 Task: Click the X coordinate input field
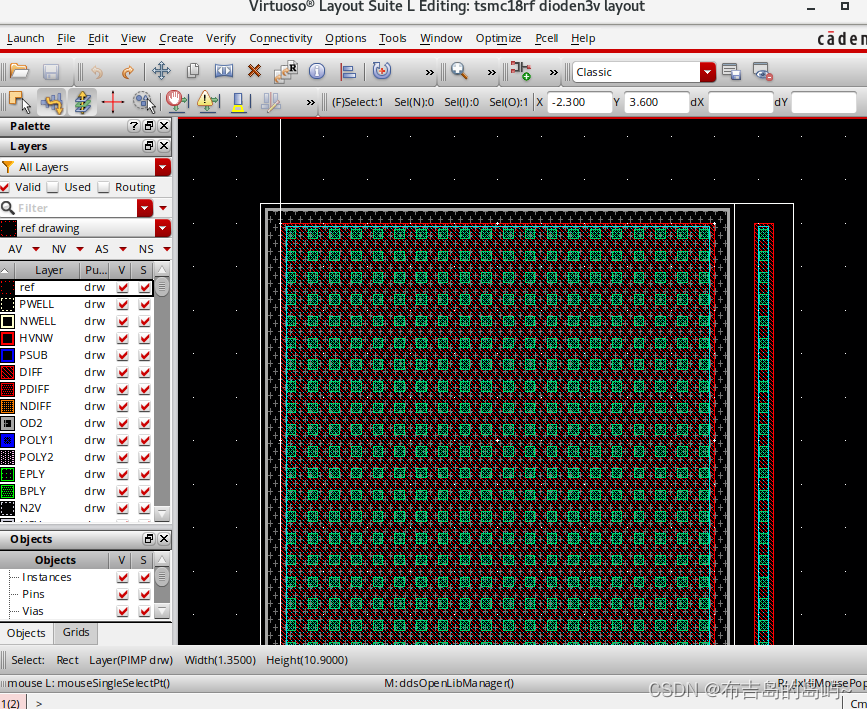tap(580, 102)
